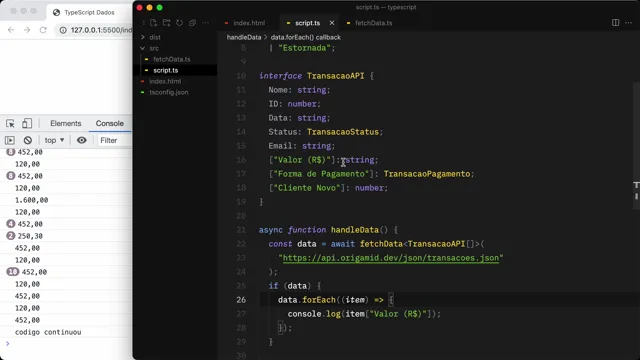Image resolution: width=640 pixels, height=360 pixels.
Task: Create a live expression with eye icon
Action: pyautogui.click(x=82, y=140)
